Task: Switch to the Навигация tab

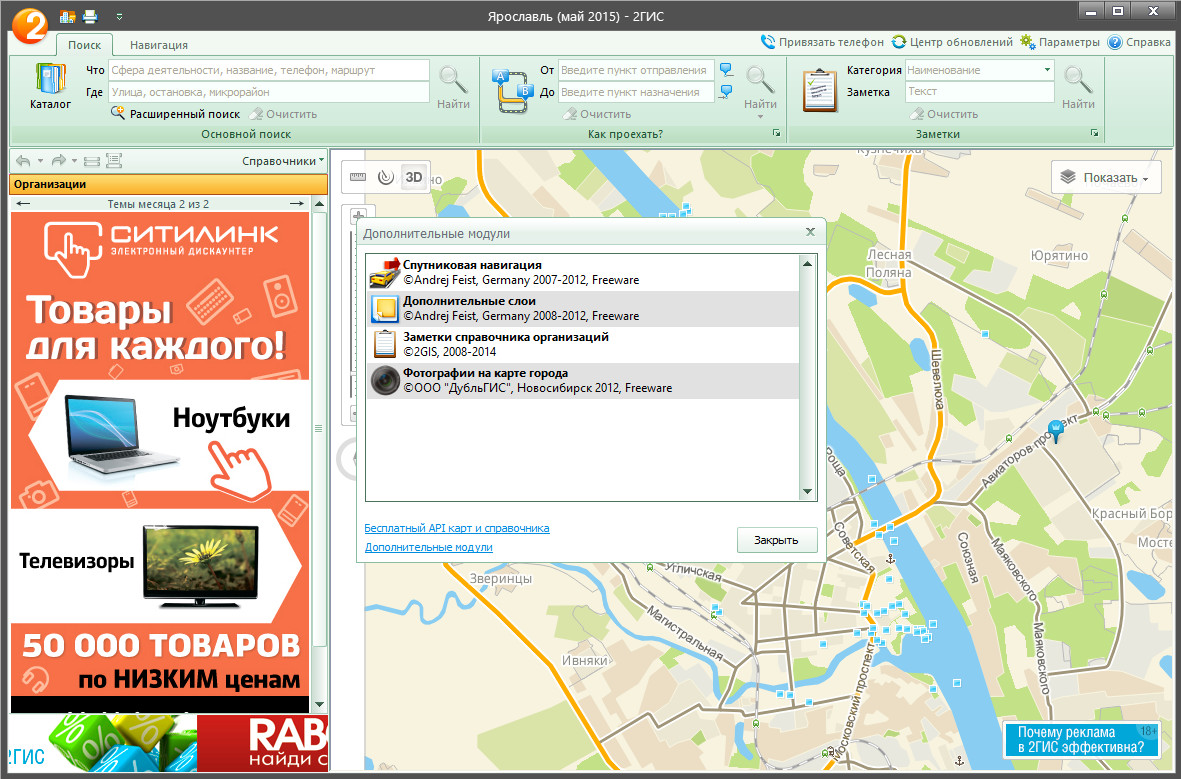Action: click(x=158, y=45)
